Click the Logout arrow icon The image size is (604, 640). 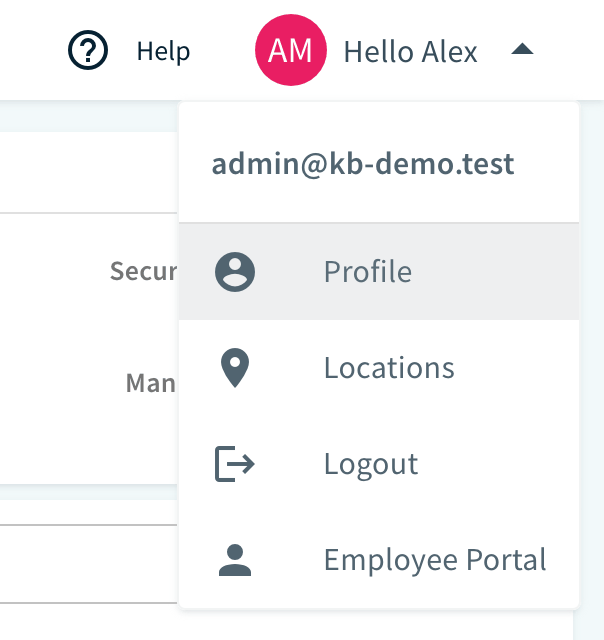pos(235,464)
